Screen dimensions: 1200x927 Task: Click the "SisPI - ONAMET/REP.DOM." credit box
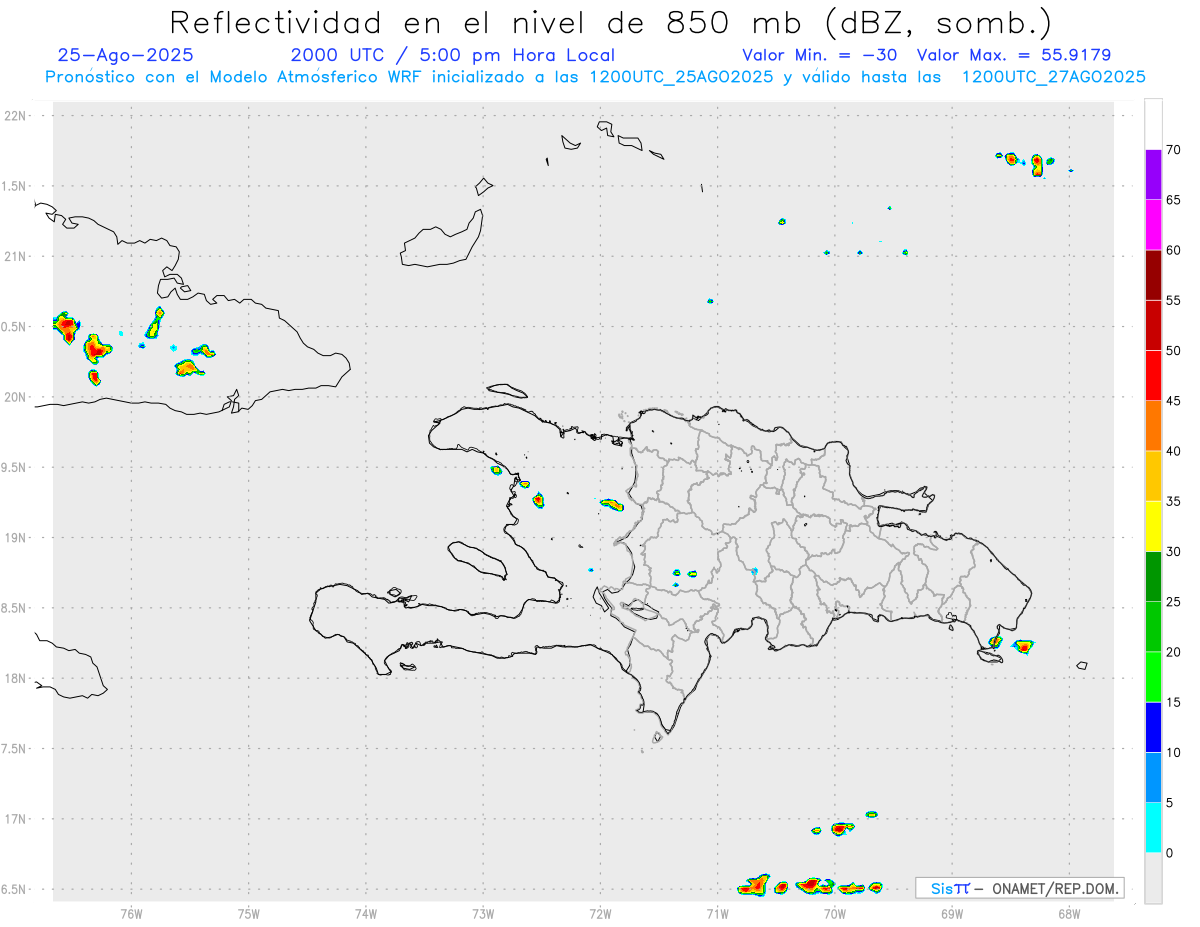(1020, 888)
